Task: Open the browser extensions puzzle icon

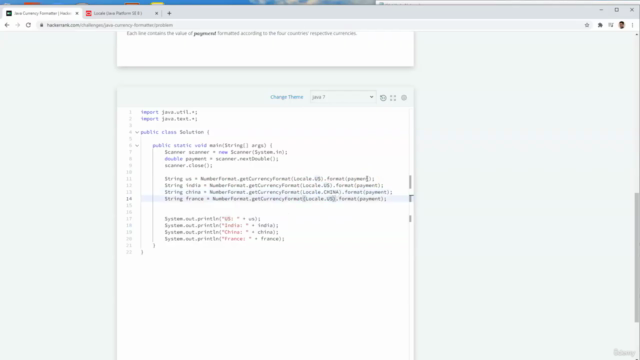Action: coord(600,25)
